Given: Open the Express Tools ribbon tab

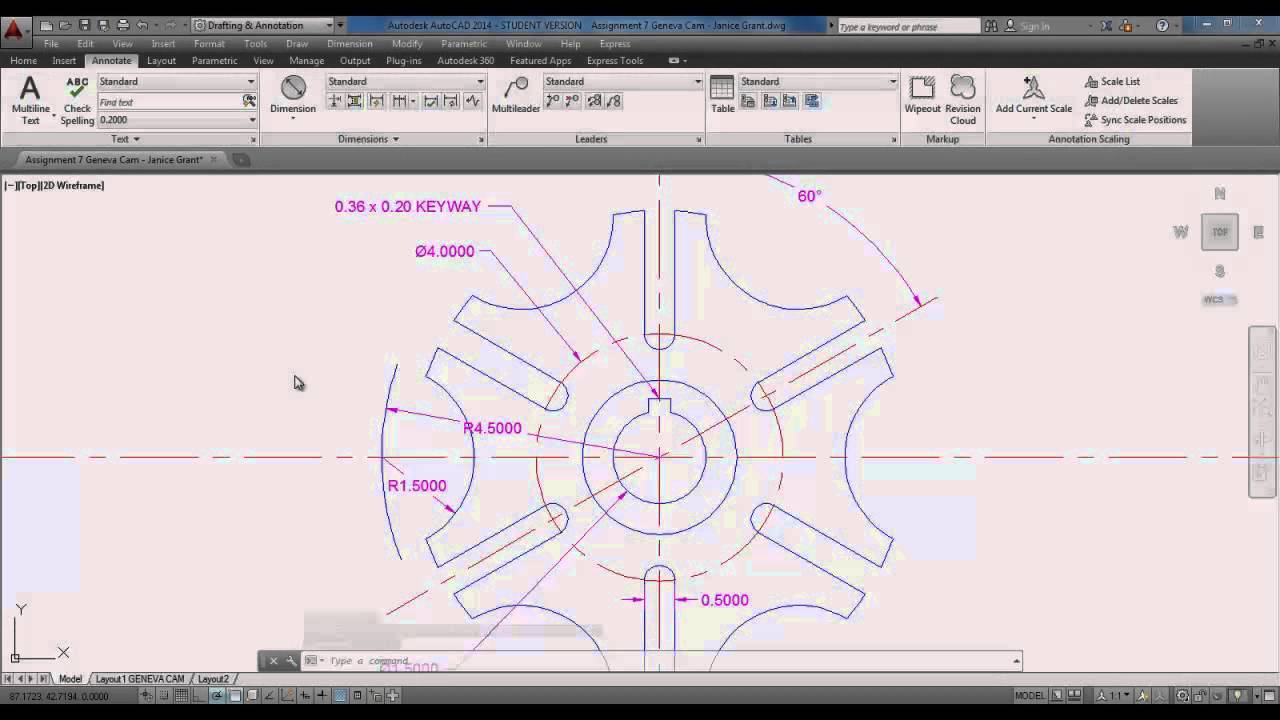Looking at the screenshot, I should 615,61.
